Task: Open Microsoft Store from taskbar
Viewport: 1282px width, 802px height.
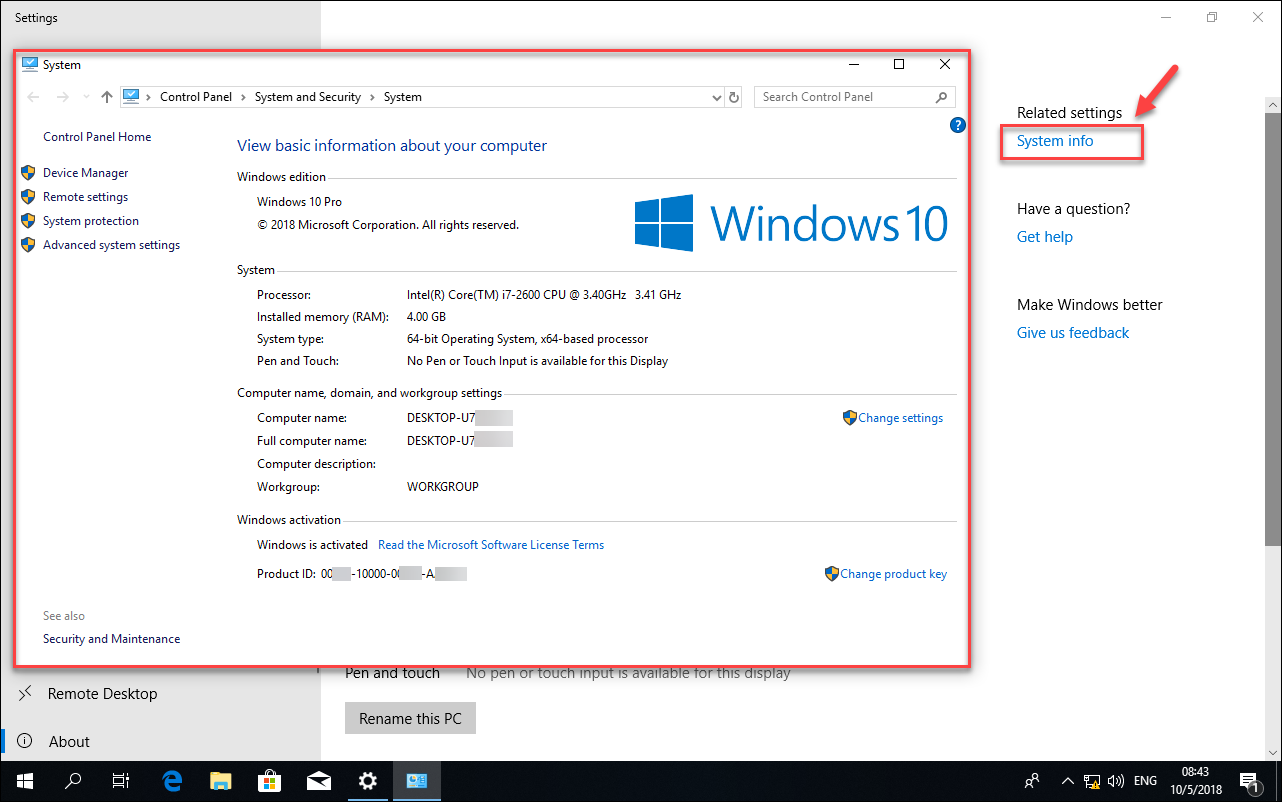Action: click(270, 781)
